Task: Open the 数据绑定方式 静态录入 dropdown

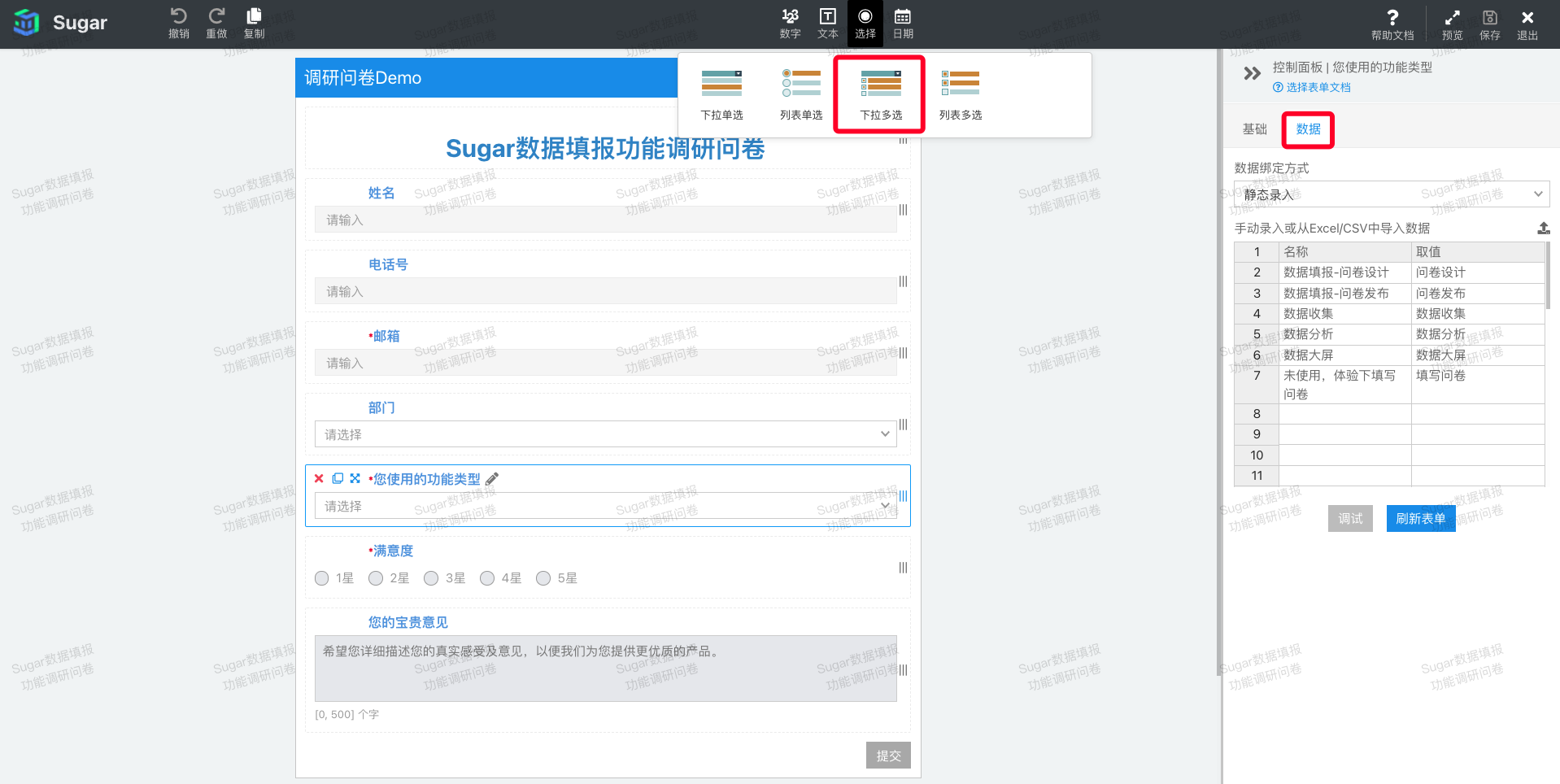Action: coord(1392,194)
